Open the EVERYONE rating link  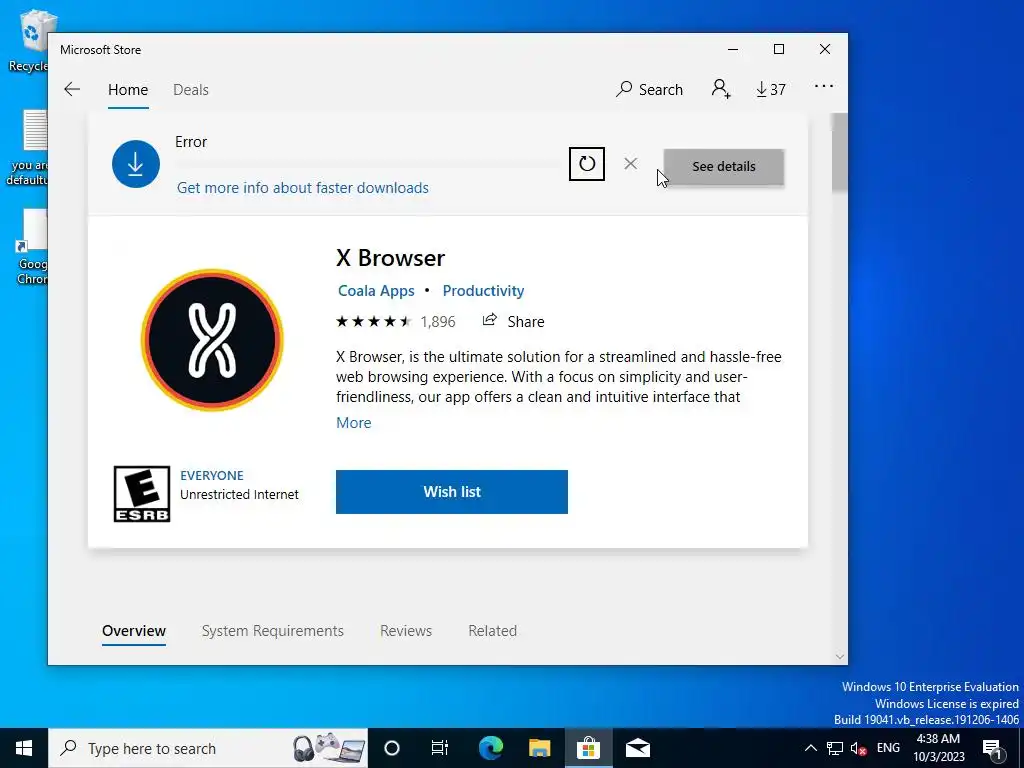(212, 475)
